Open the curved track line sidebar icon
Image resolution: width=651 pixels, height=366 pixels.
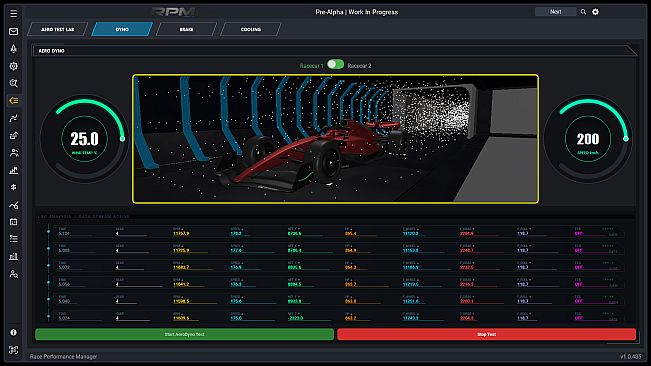coord(13,118)
